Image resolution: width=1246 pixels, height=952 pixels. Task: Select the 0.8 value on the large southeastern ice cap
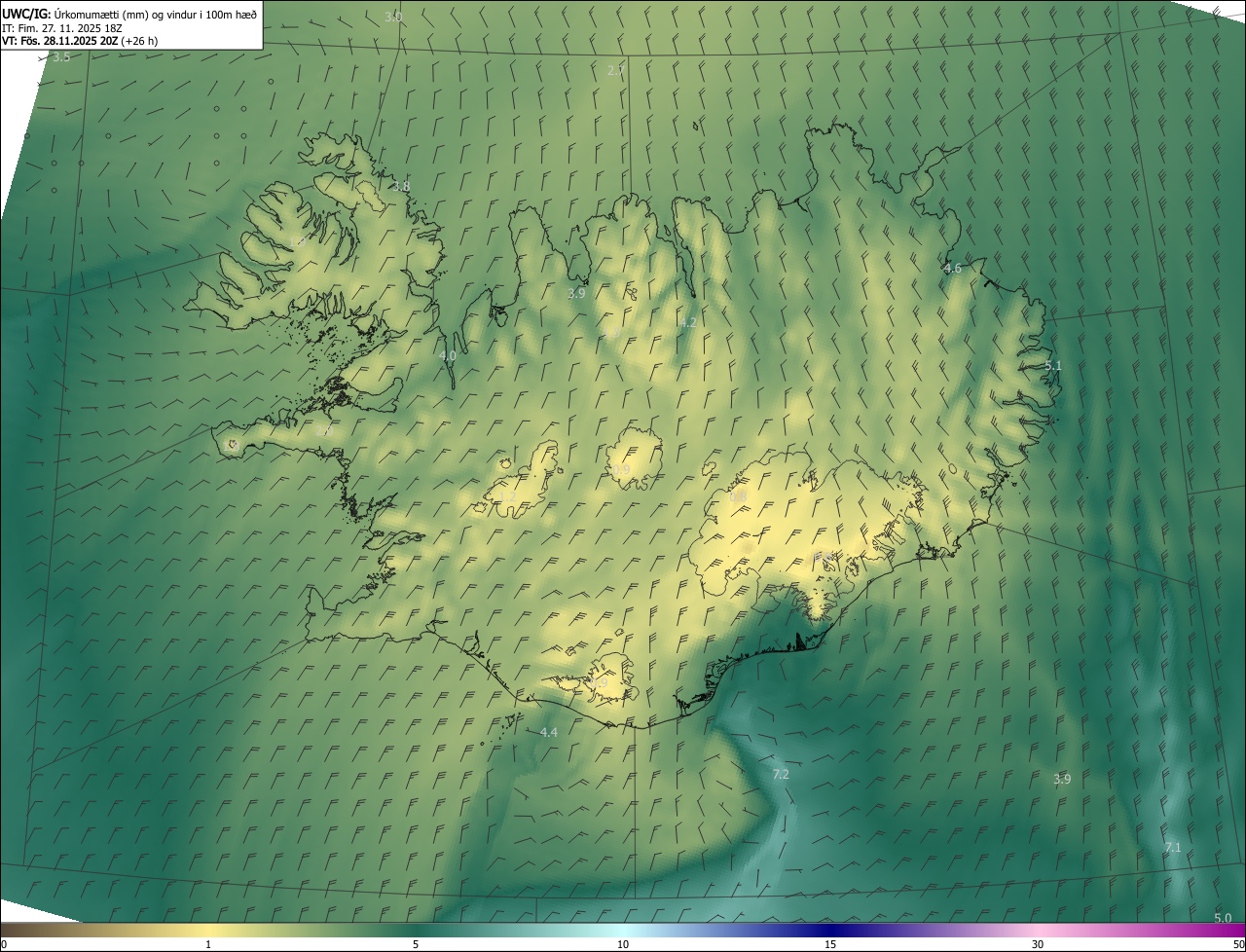pos(739,496)
